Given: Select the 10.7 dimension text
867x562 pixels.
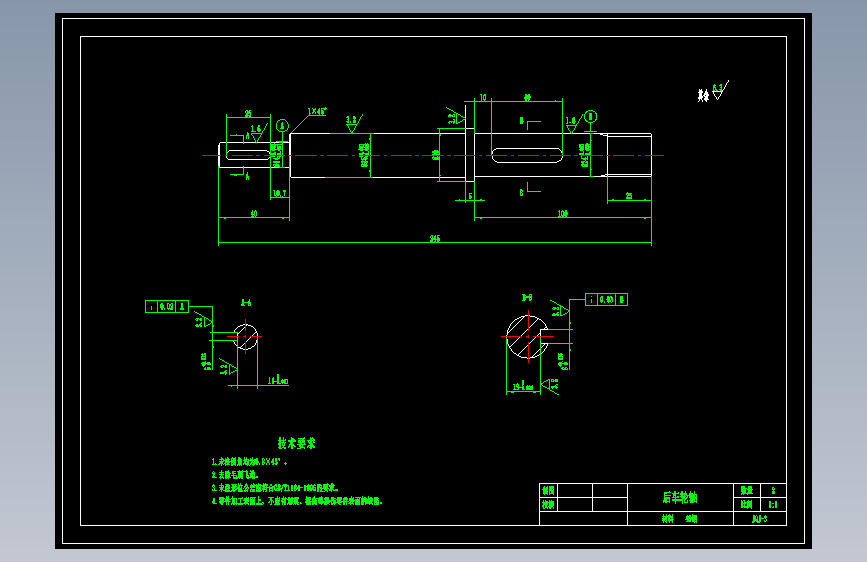Looking at the screenshot, I should click(280, 194).
